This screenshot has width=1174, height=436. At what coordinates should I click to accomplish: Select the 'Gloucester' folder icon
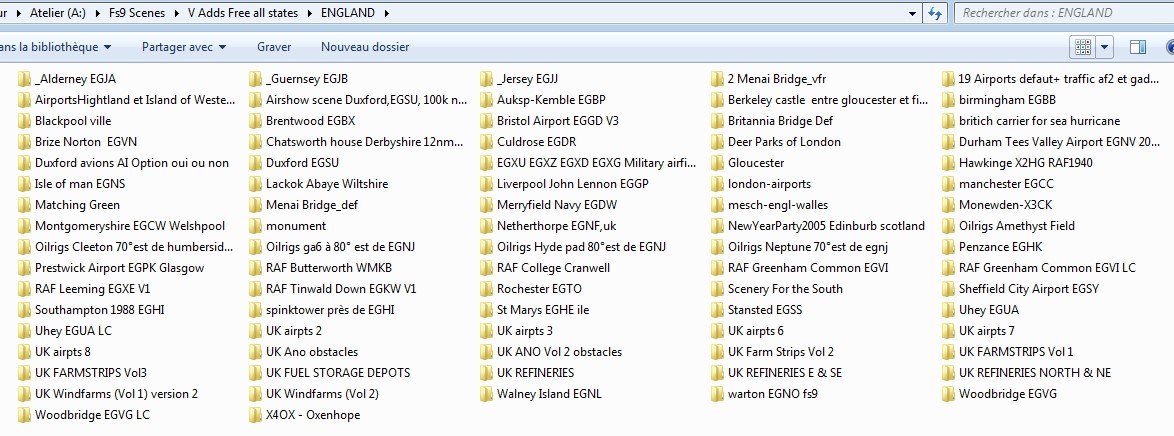pos(717,163)
